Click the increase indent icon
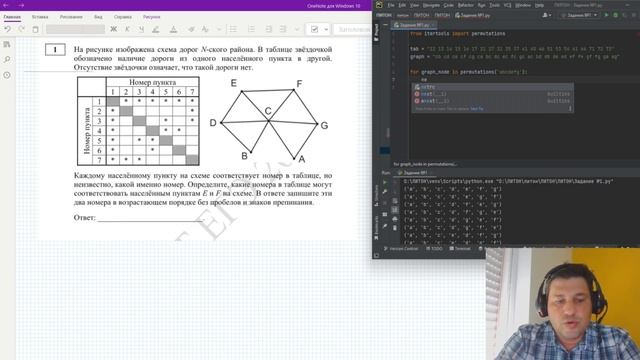Viewport: 640px width, 360px height. [283, 29]
